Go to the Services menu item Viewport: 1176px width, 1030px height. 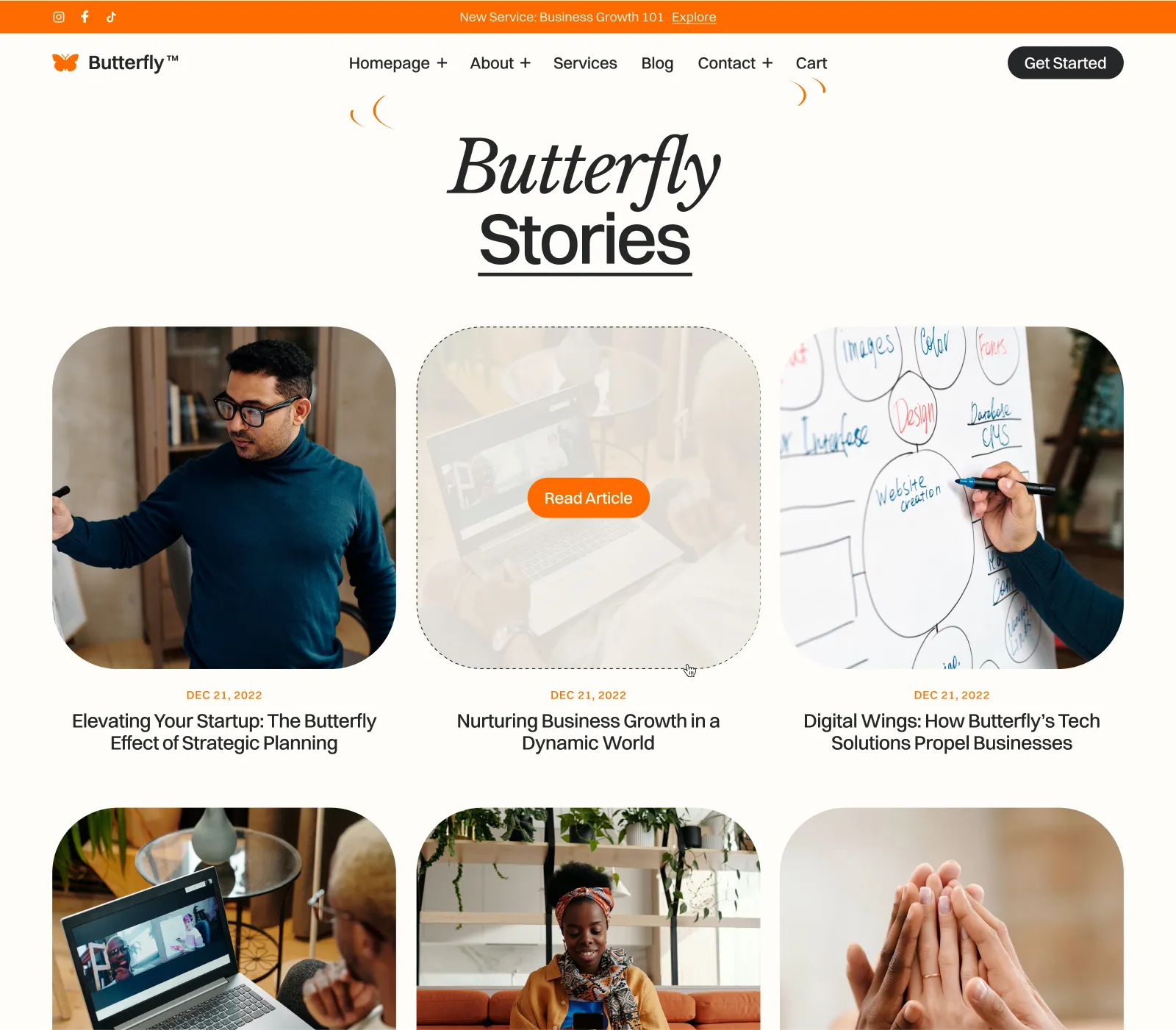tap(585, 63)
